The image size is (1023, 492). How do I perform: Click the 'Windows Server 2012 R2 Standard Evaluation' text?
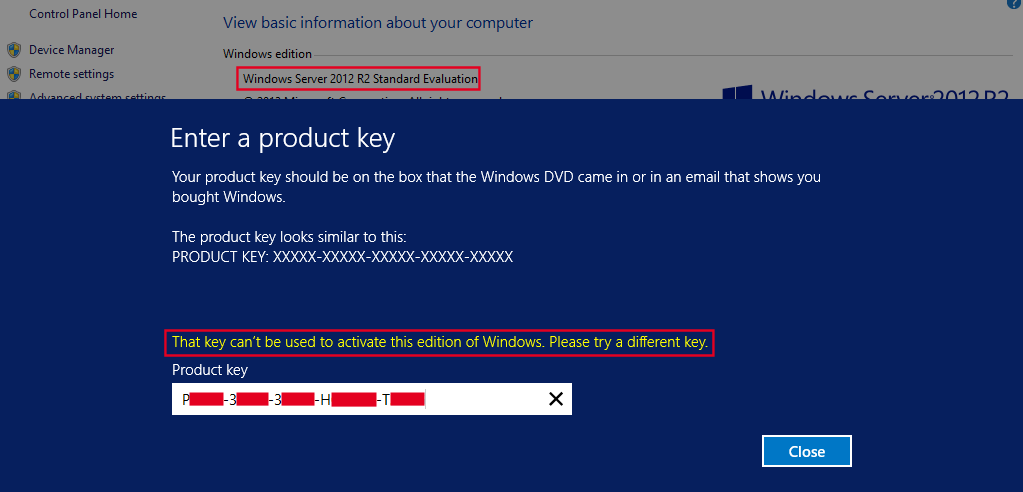pos(360,79)
